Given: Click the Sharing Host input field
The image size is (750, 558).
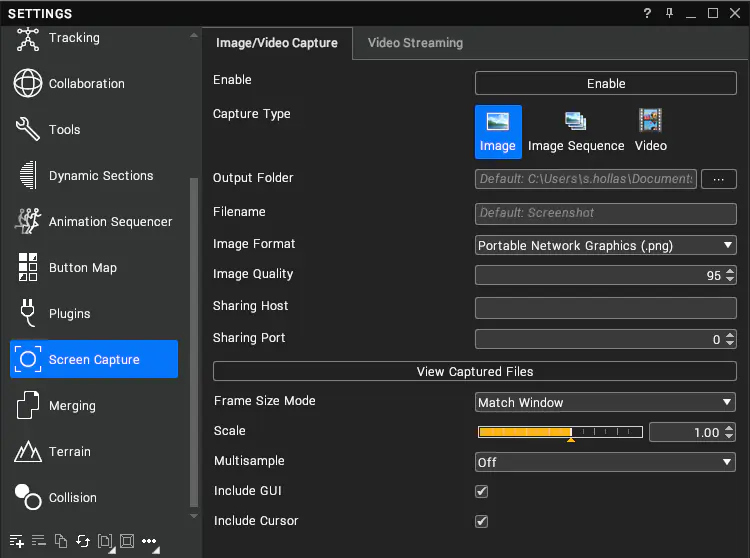Looking at the screenshot, I should coord(606,308).
